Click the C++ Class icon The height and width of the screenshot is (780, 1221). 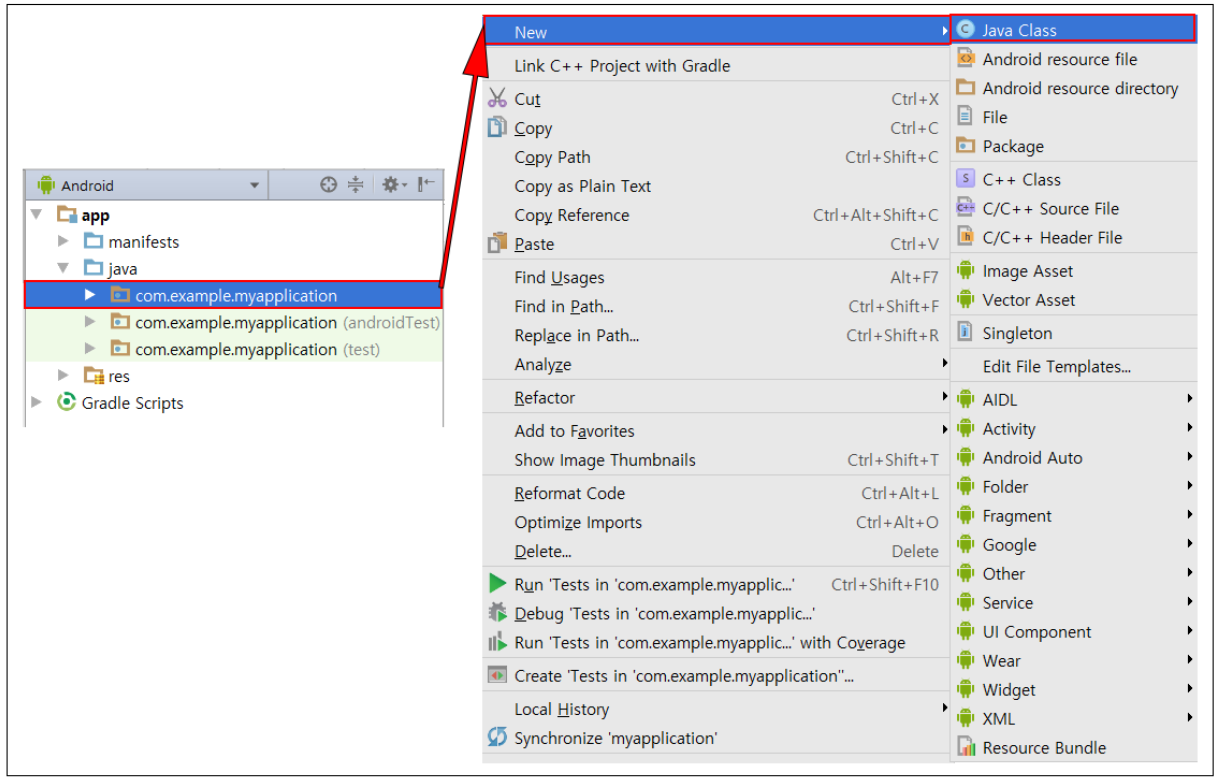pyautogui.click(x=965, y=179)
